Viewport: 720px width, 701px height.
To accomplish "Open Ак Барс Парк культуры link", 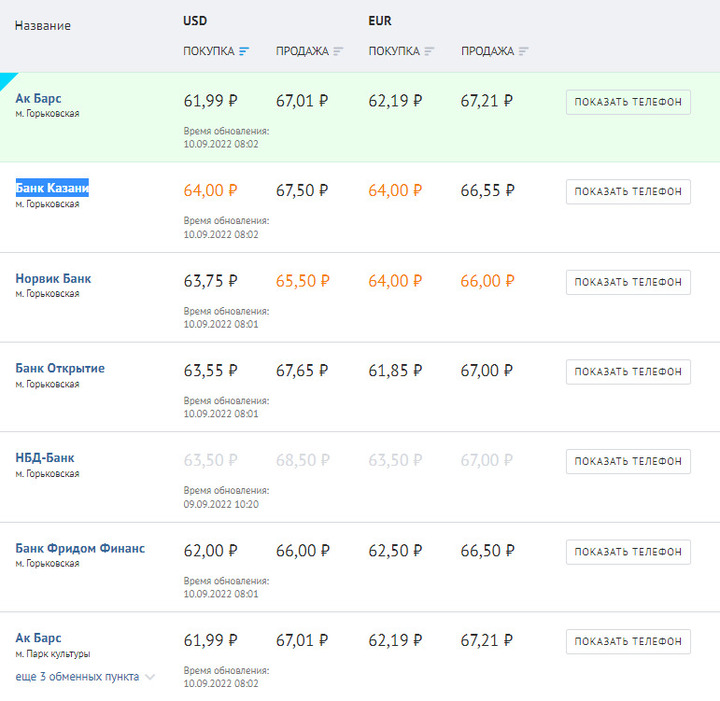I will [x=38, y=638].
